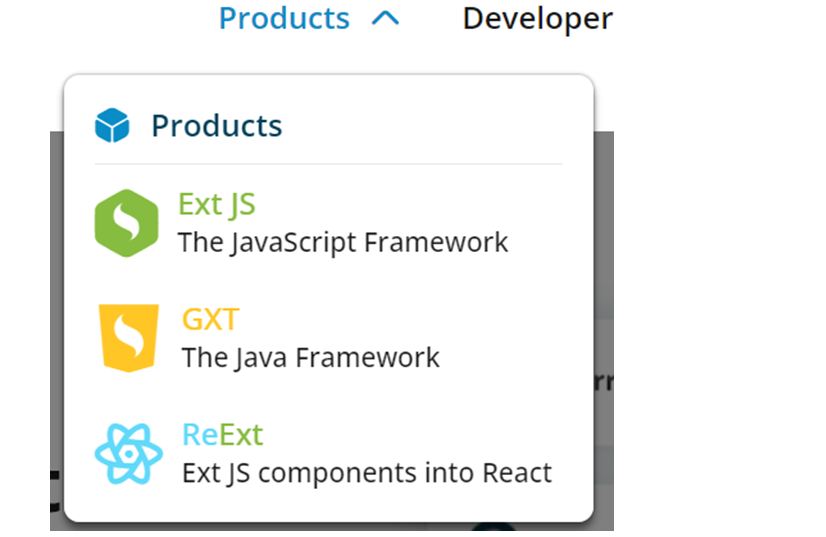Click "The Java Framework" description text
The height and width of the screenshot is (537, 826).
[x=310, y=357]
